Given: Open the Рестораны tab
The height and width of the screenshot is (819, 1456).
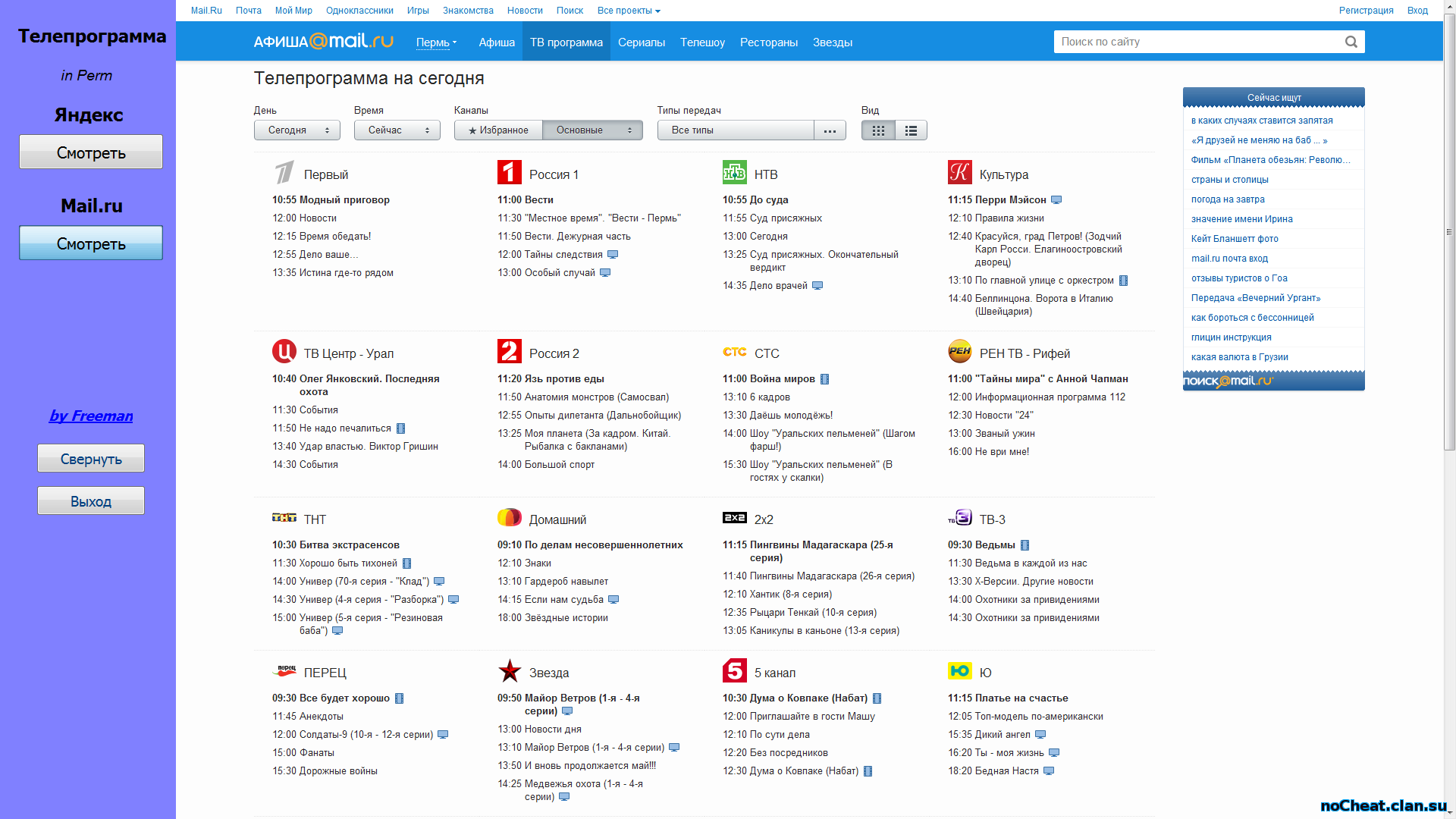Looking at the screenshot, I should pyautogui.click(x=769, y=42).
